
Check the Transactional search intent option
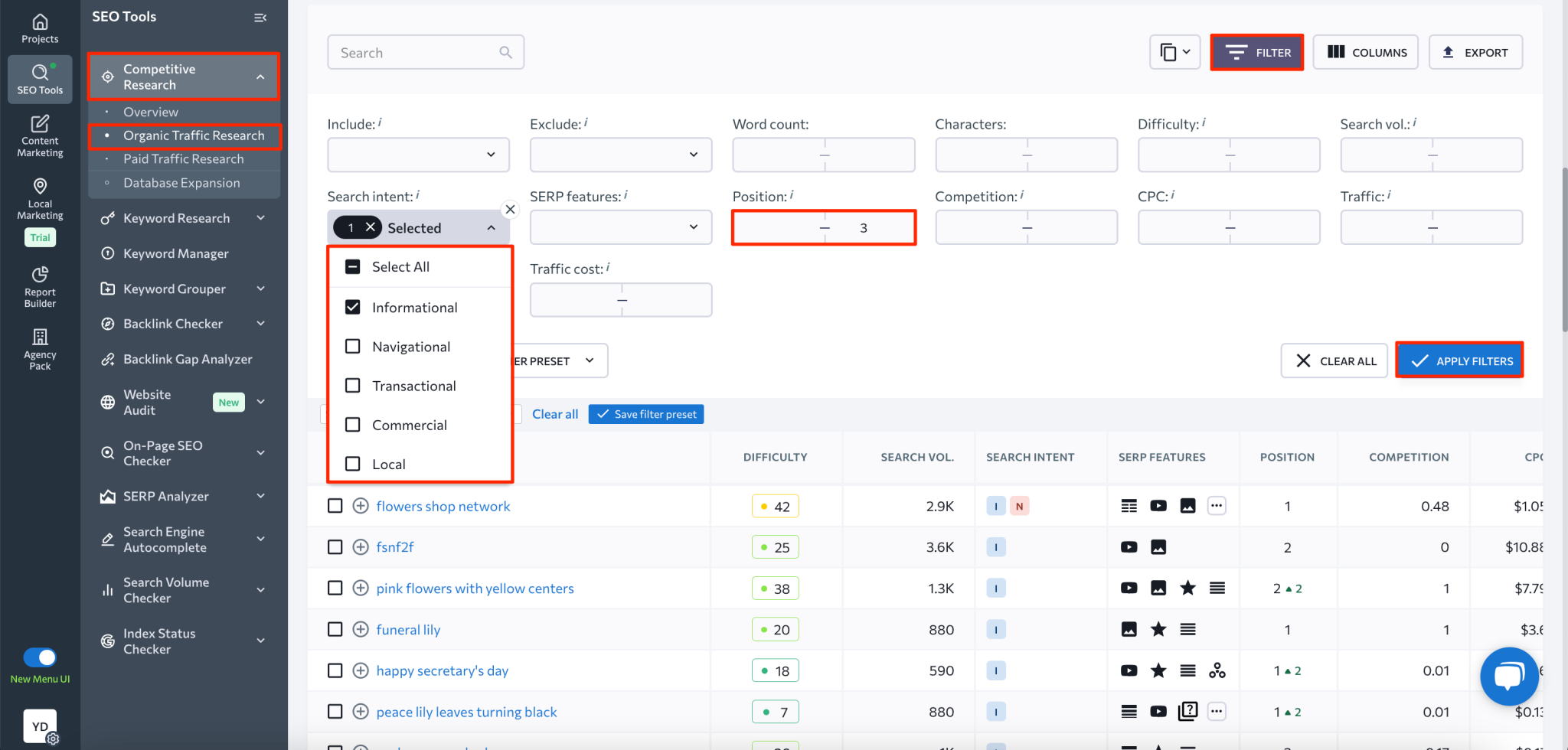(x=352, y=385)
